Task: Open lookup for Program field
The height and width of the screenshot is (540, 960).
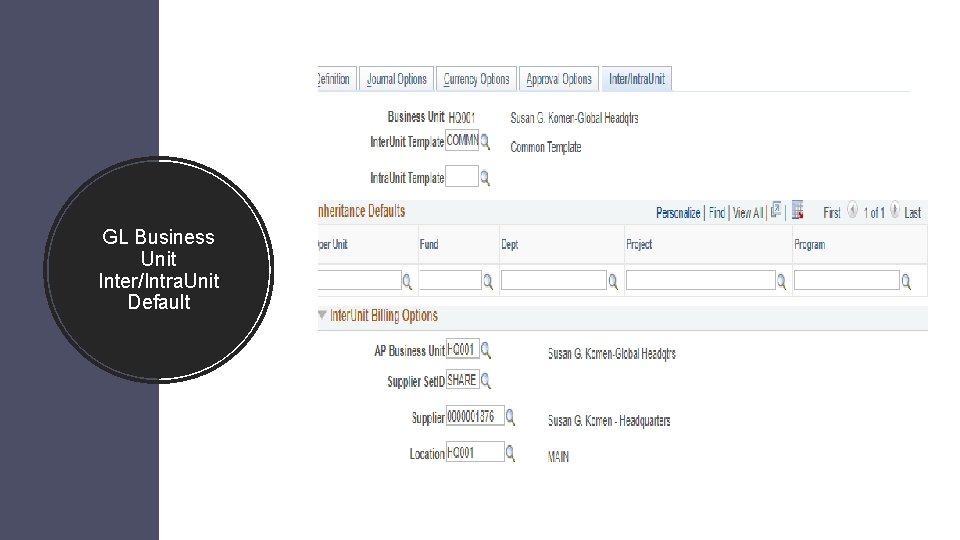Action: coord(906,282)
